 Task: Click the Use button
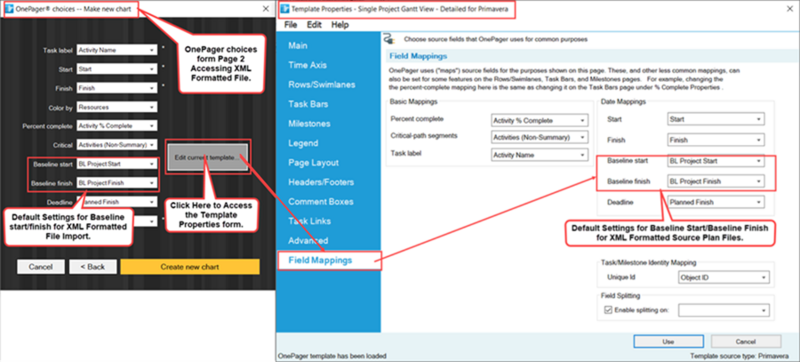click(x=668, y=342)
